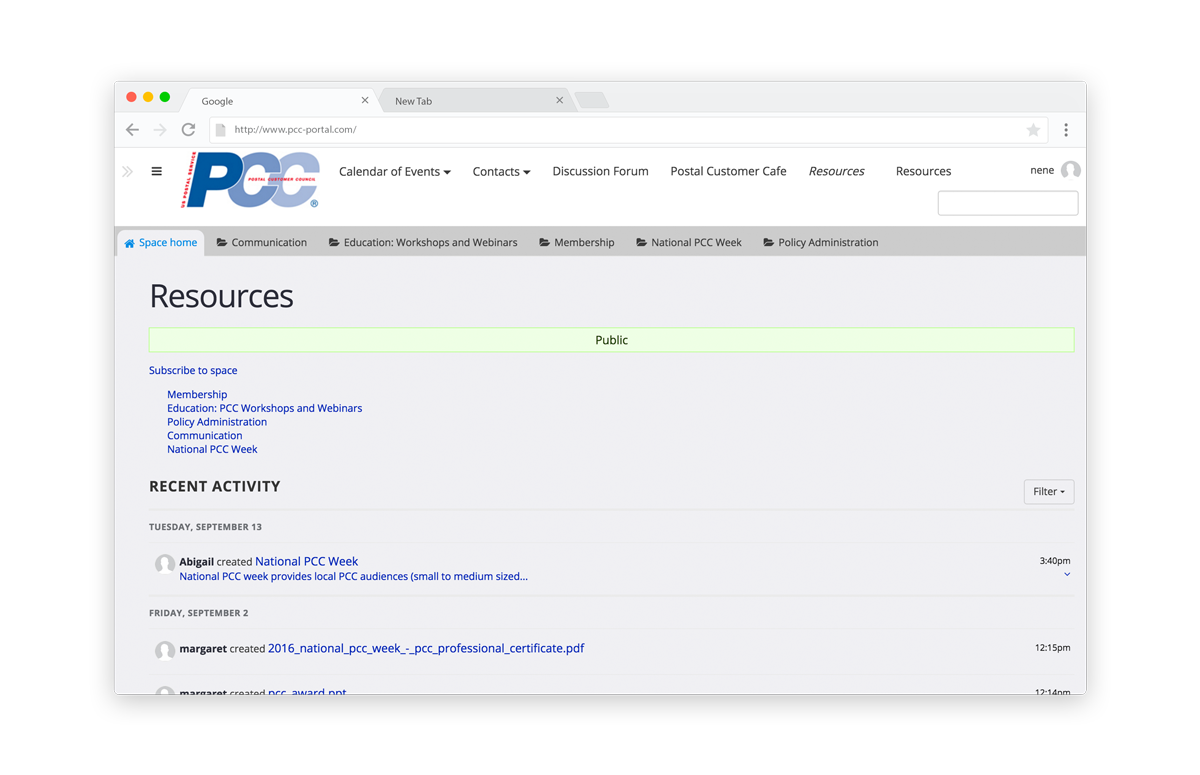The width and height of the screenshot is (1200, 775).
Task: Open the browser three-dot menu
Action: click(1066, 130)
